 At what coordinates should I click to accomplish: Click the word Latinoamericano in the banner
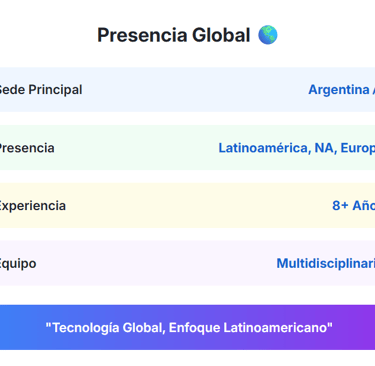coord(278,328)
